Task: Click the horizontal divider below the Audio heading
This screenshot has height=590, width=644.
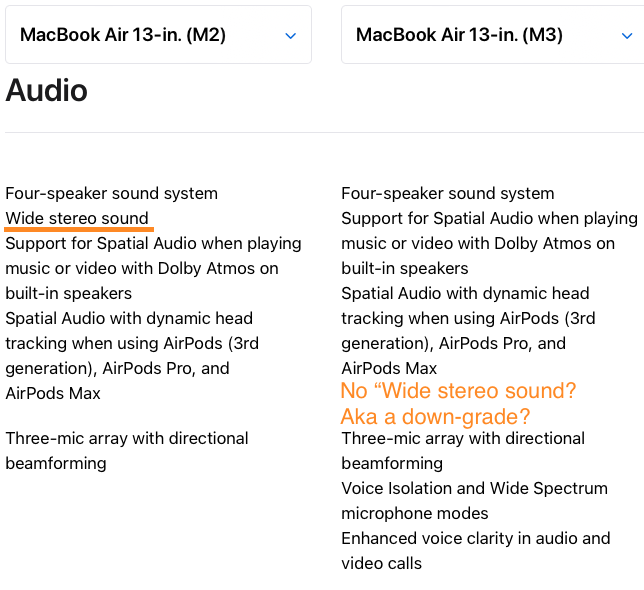Action: coord(322,132)
